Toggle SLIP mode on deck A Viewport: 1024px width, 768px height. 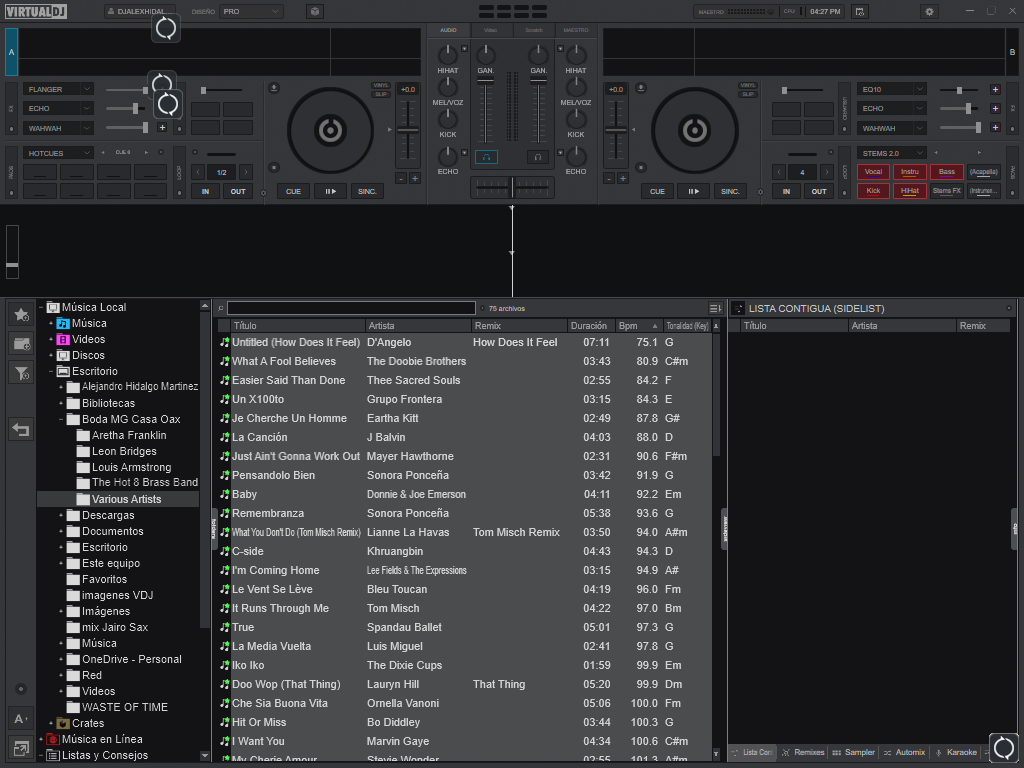pos(381,94)
